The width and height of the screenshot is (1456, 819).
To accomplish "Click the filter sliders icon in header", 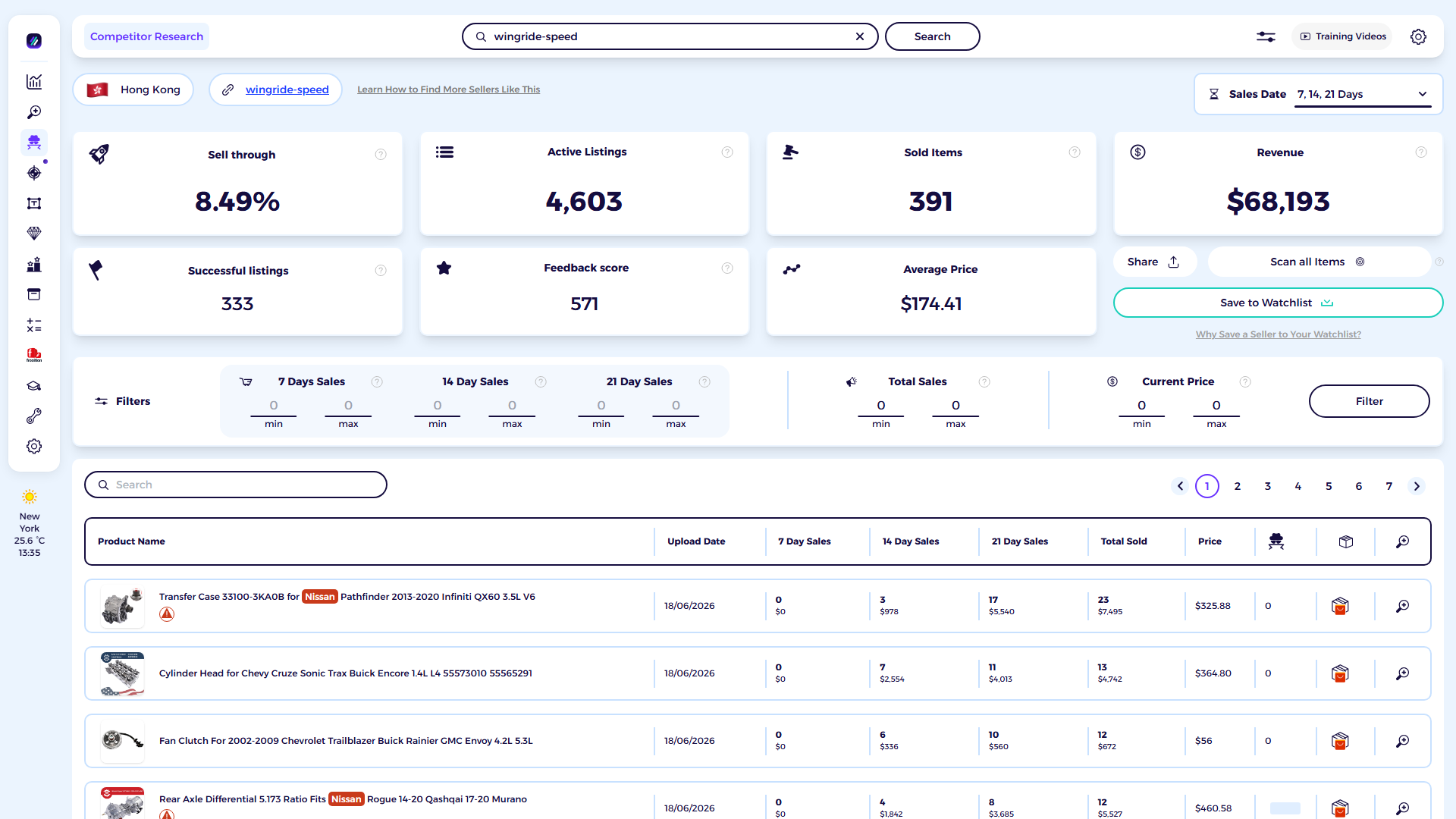I will (1266, 36).
